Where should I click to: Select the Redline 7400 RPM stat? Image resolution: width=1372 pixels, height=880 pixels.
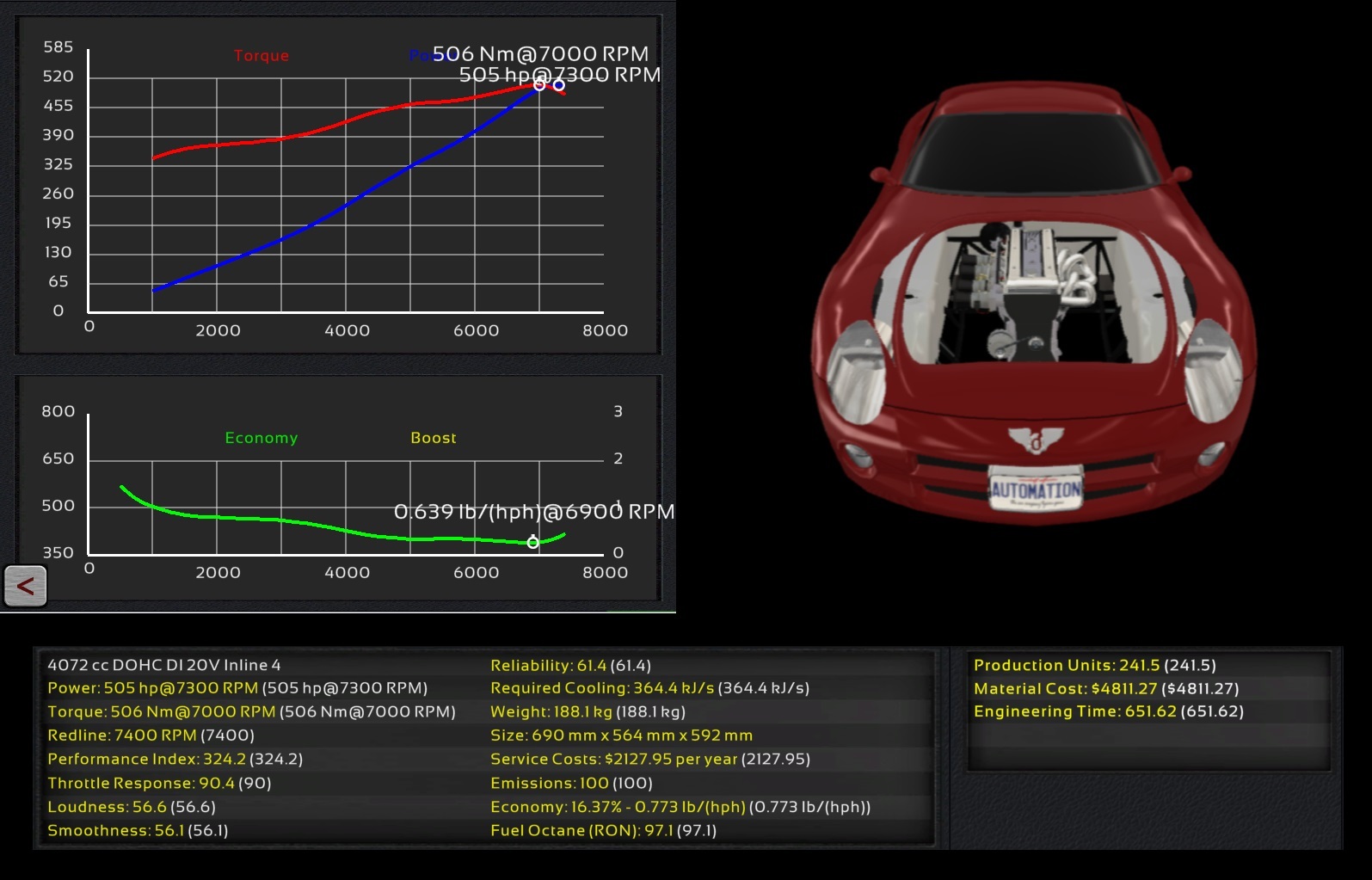(151, 735)
